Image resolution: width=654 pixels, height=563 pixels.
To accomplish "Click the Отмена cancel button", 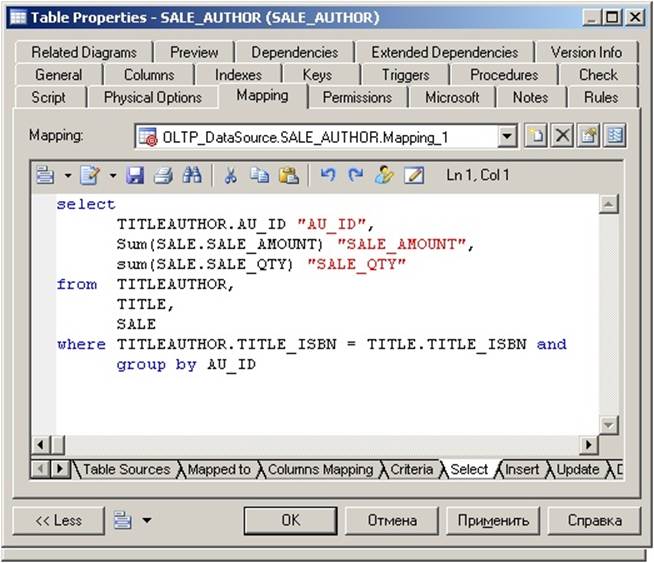I will click(x=392, y=520).
